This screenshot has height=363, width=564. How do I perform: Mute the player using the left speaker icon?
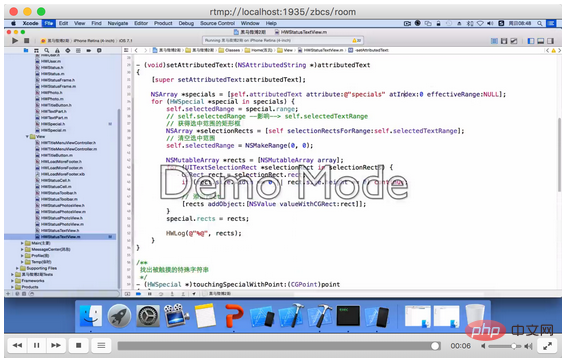coord(483,346)
